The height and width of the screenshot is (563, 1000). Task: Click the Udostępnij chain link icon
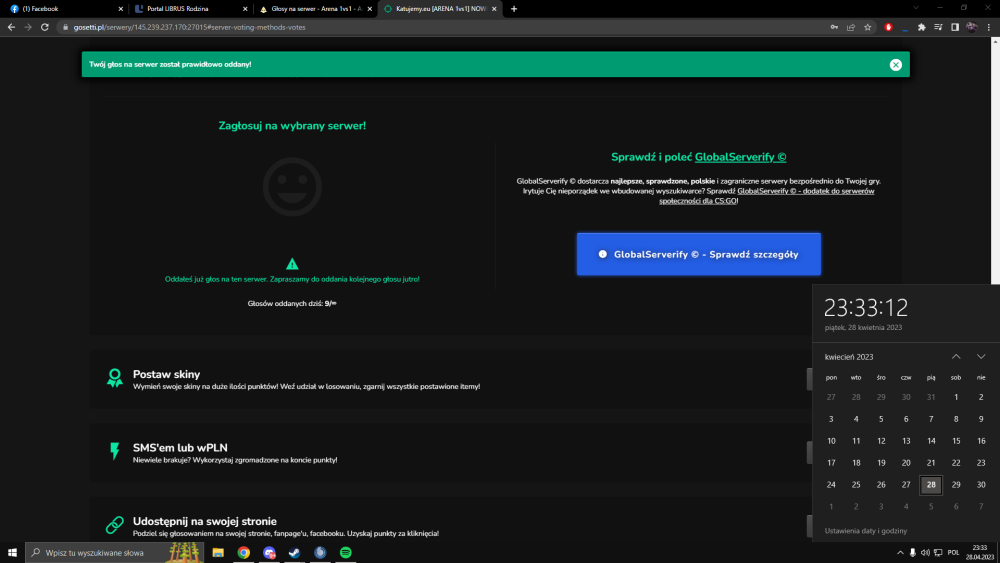coord(115,525)
